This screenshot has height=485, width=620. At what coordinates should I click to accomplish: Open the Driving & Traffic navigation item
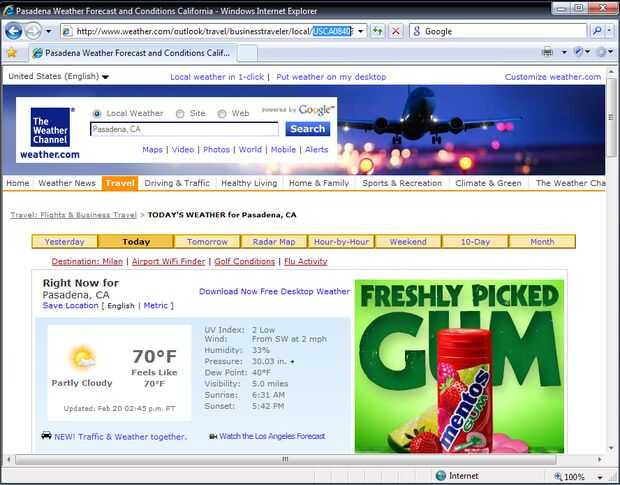177,183
